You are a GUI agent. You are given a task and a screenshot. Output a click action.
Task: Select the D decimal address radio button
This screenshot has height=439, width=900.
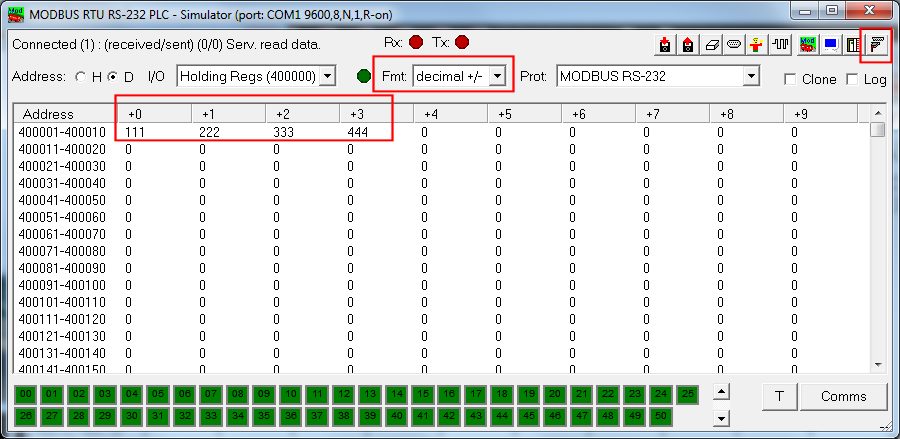(114, 76)
